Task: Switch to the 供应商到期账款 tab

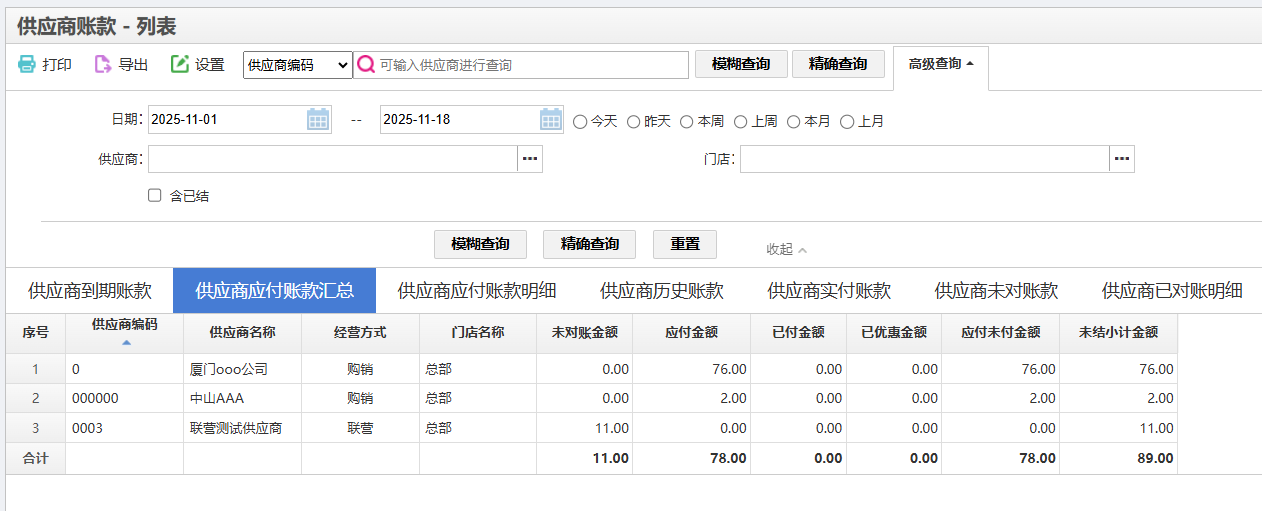Action: point(90,291)
